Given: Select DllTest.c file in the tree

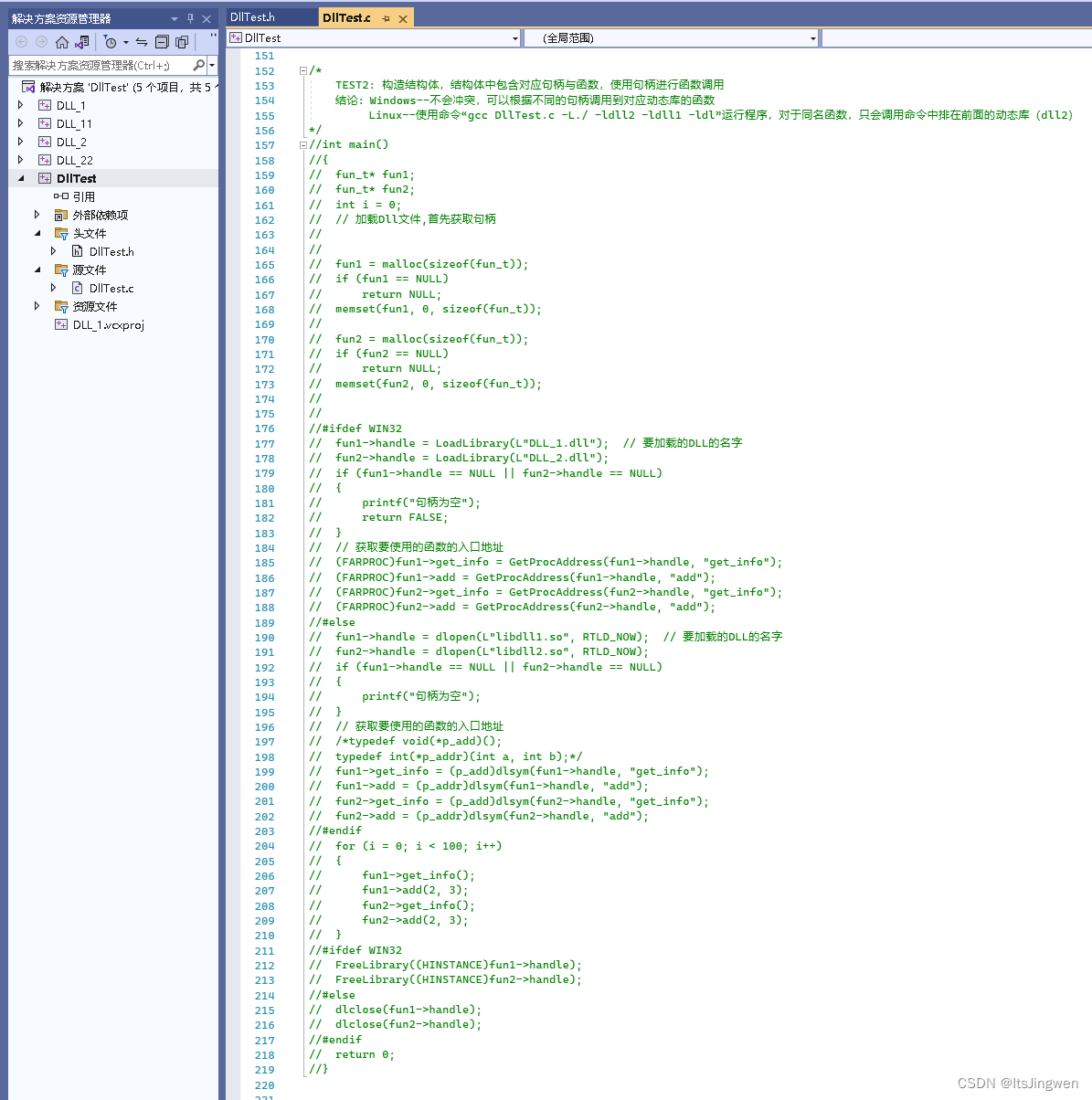Looking at the screenshot, I should 111,288.
